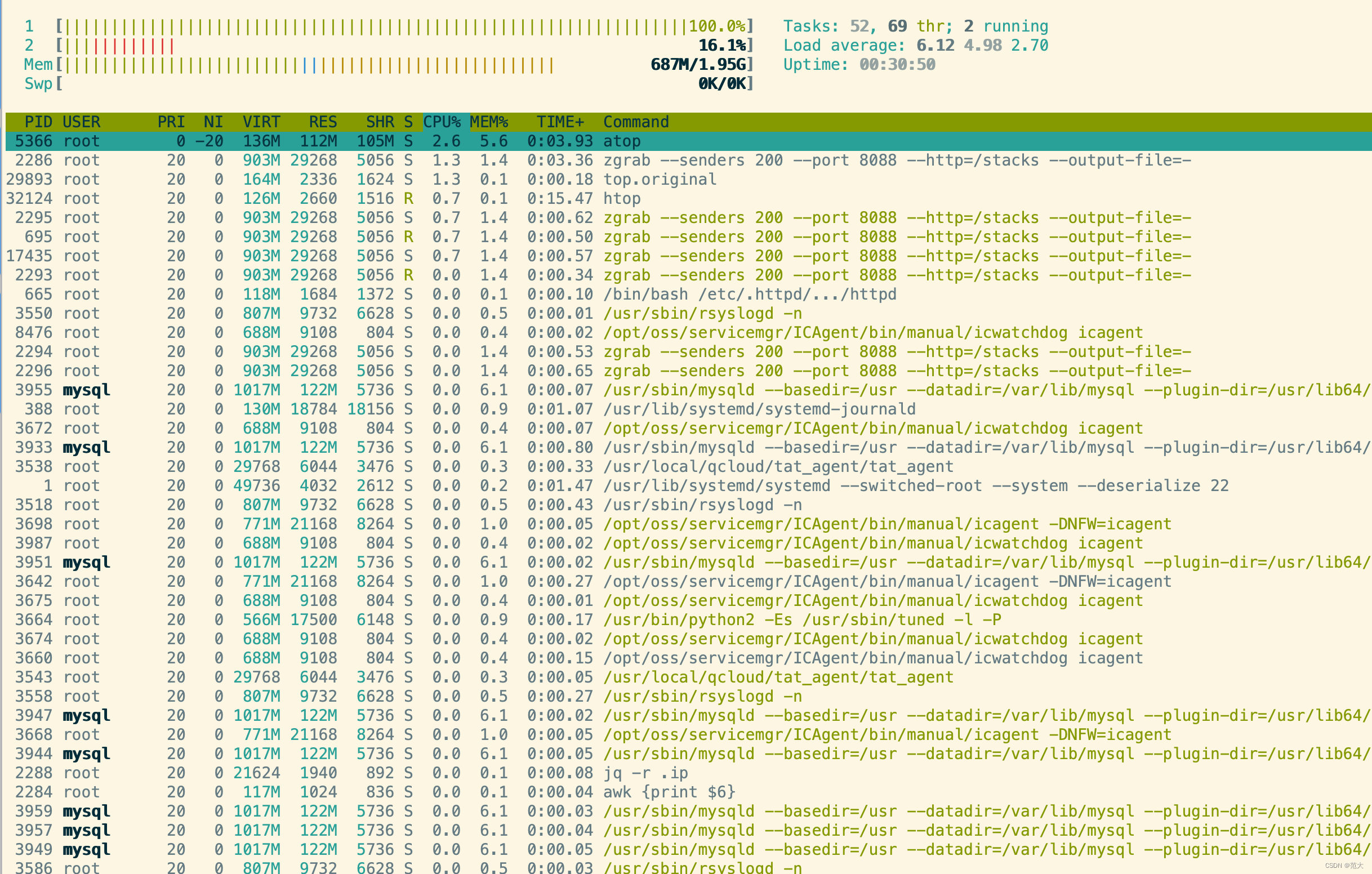Select the zgrab process with PID 17435
The width and height of the screenshot is (1372, 874).
click(688, 256)
